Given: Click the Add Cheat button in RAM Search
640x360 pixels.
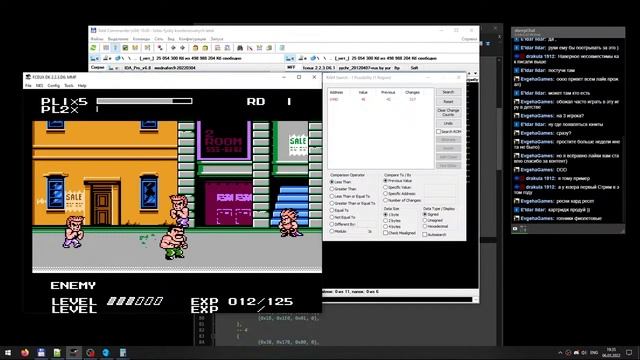Looking at the screenshot, I should tap(448, 157).
